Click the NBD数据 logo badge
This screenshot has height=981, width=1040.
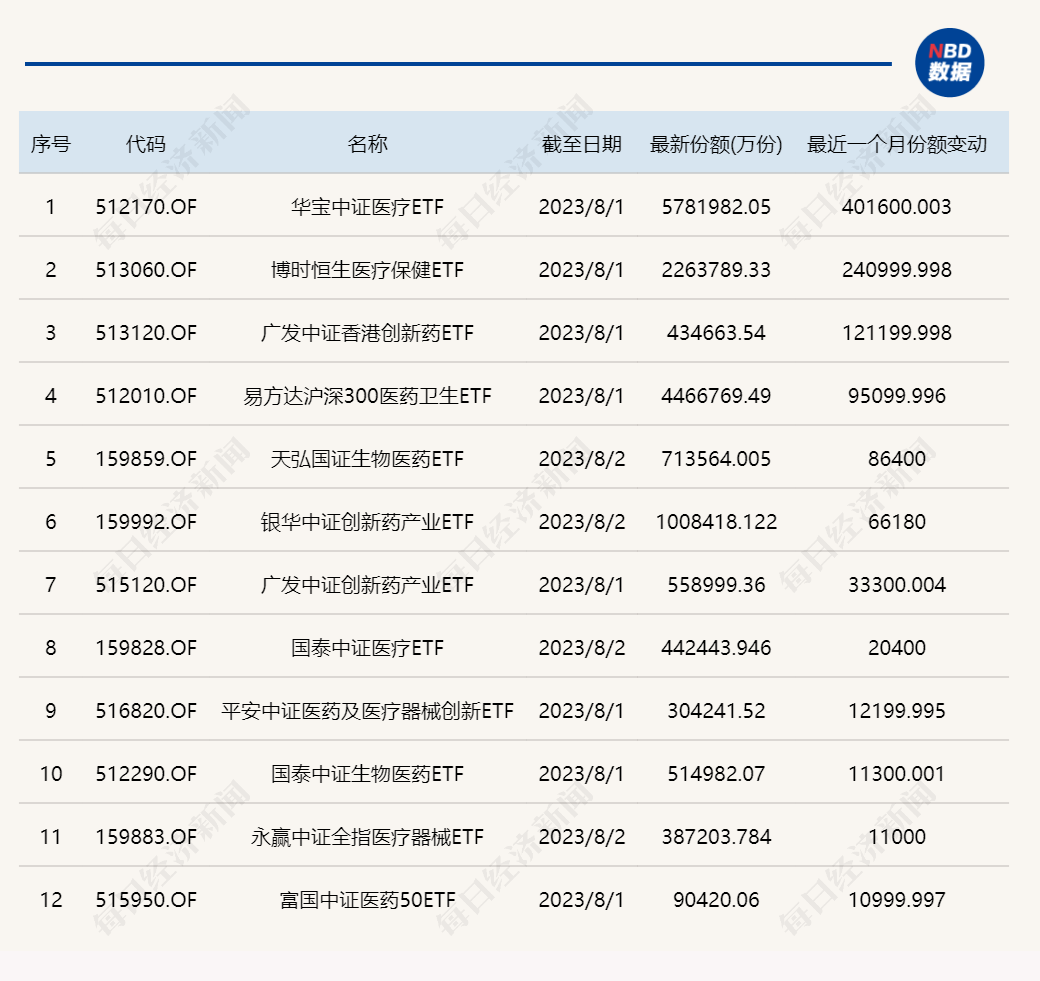click(949, 63)
